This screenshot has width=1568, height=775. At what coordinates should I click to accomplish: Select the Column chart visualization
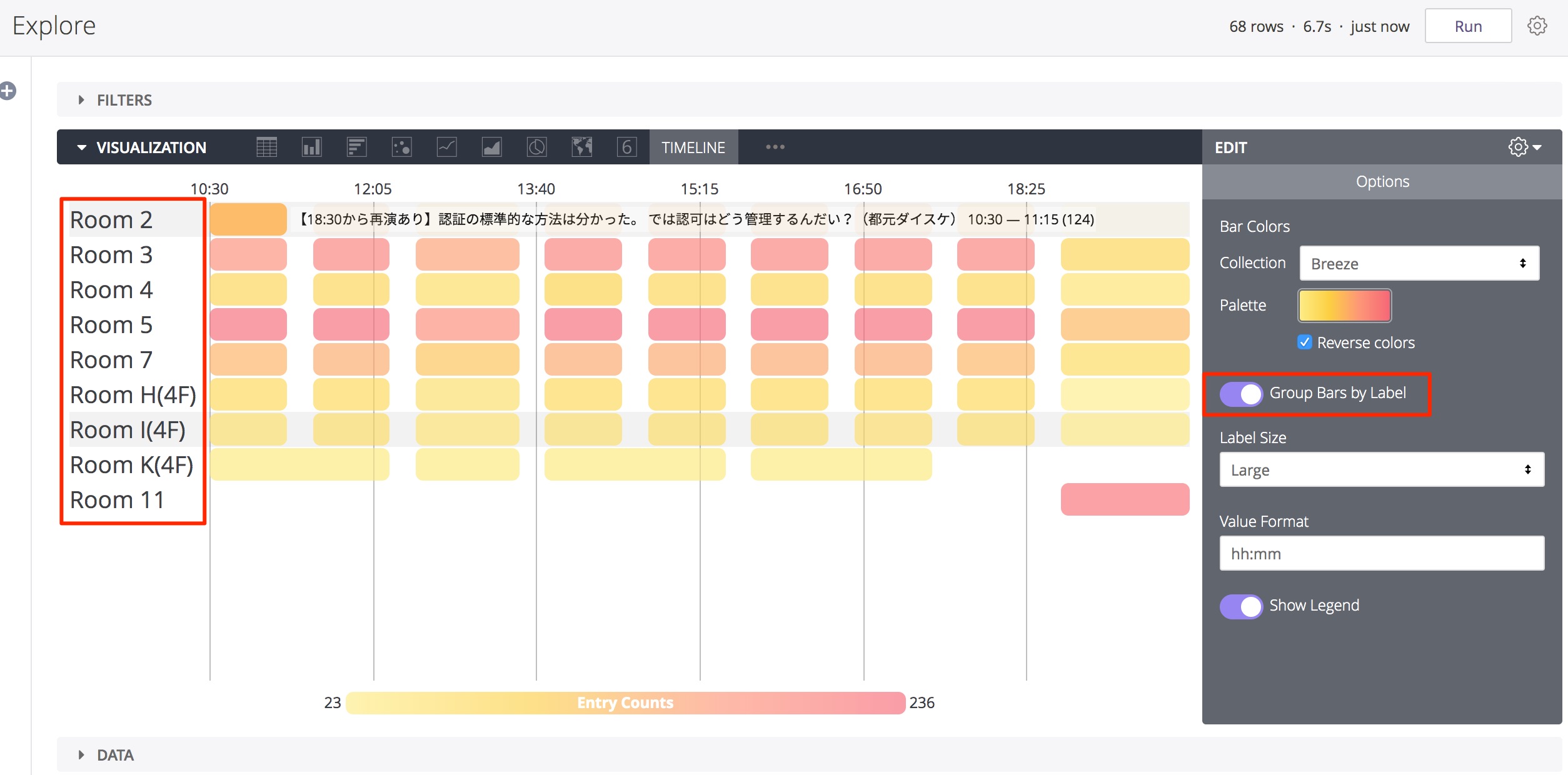pos(311,147)
